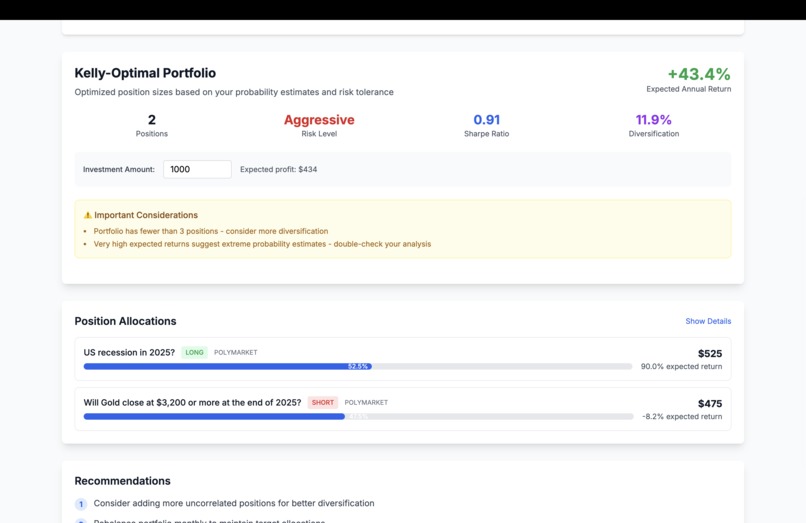
Task: Click the 2 Positions count
Action: tap(152, 120)
